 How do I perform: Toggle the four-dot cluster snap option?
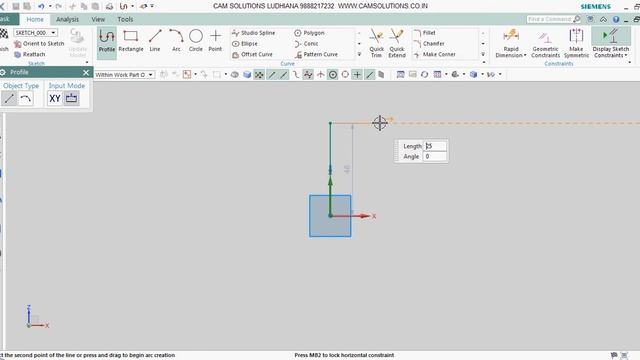pyautogui.click(x=259, y=75)
